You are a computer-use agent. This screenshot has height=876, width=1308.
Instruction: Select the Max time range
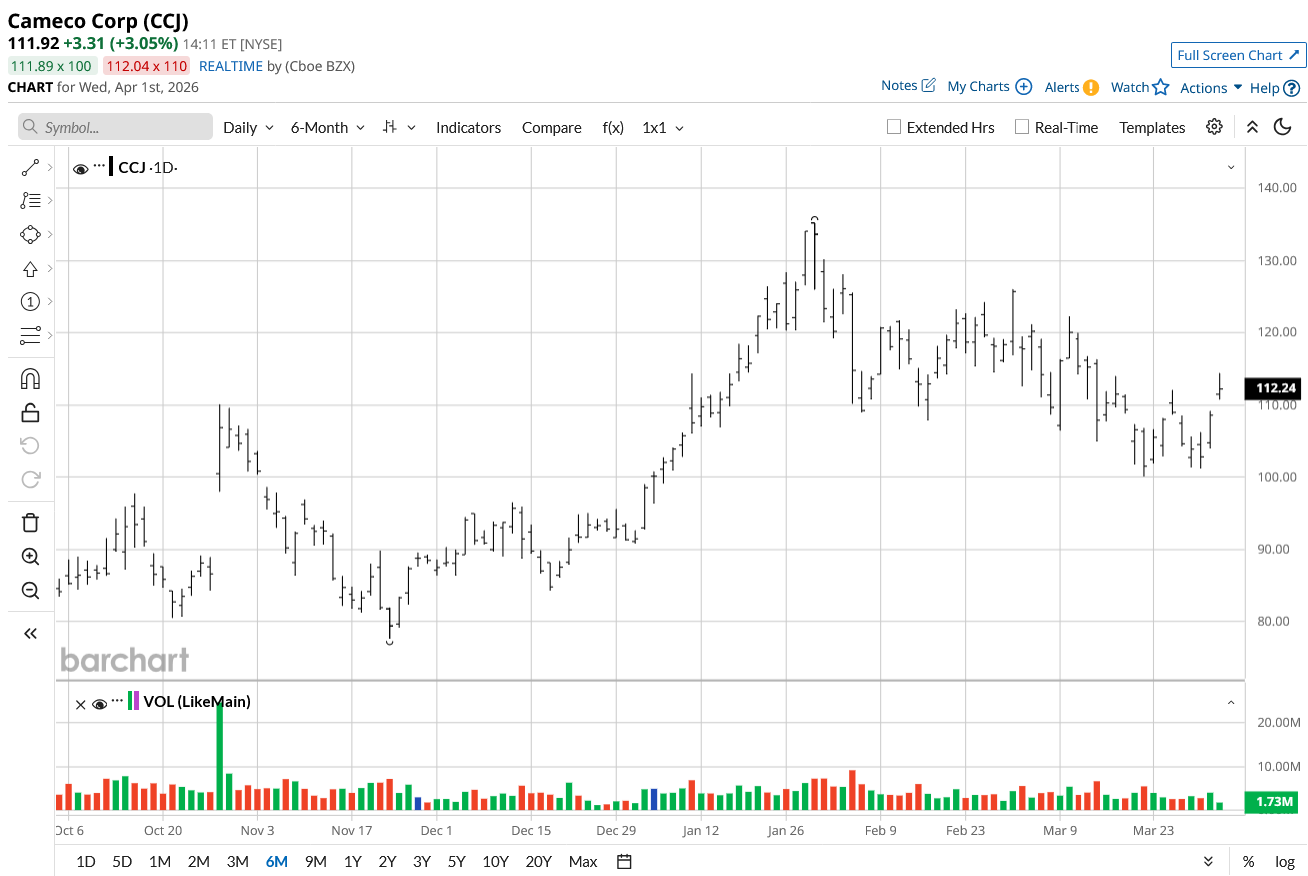(583, 861)
